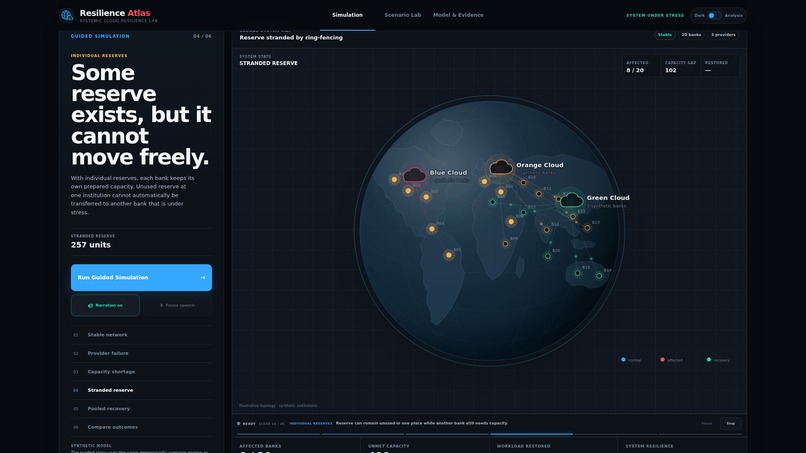Screen dimensions: 806x453
Task: Click the STRANDED RESERVE system state label
Action: point(268,63)
